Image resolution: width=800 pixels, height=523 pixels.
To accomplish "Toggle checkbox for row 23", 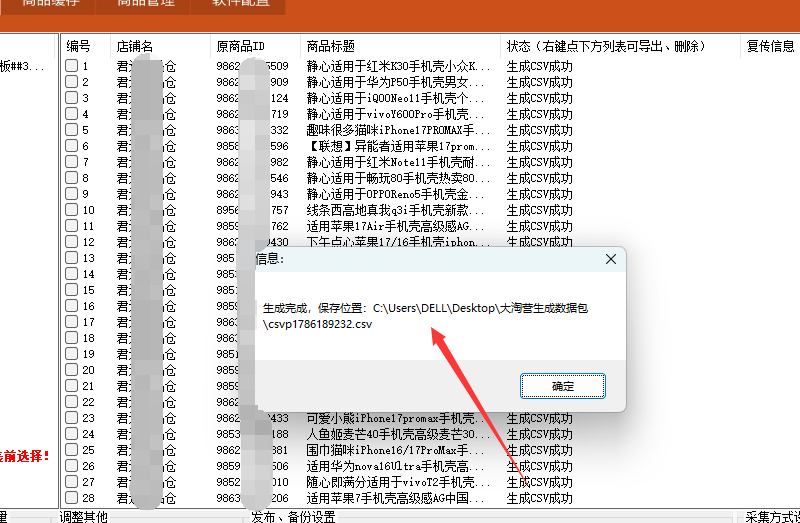I will coord(71,417).
